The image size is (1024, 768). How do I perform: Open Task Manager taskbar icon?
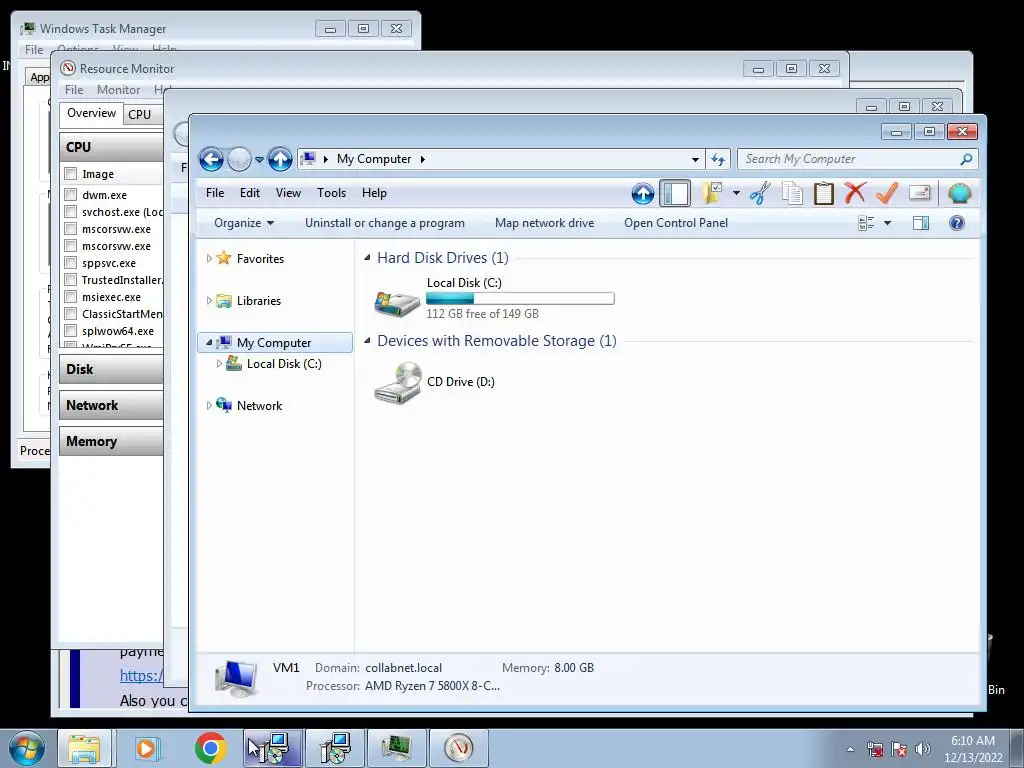click(x=396, y=748)
